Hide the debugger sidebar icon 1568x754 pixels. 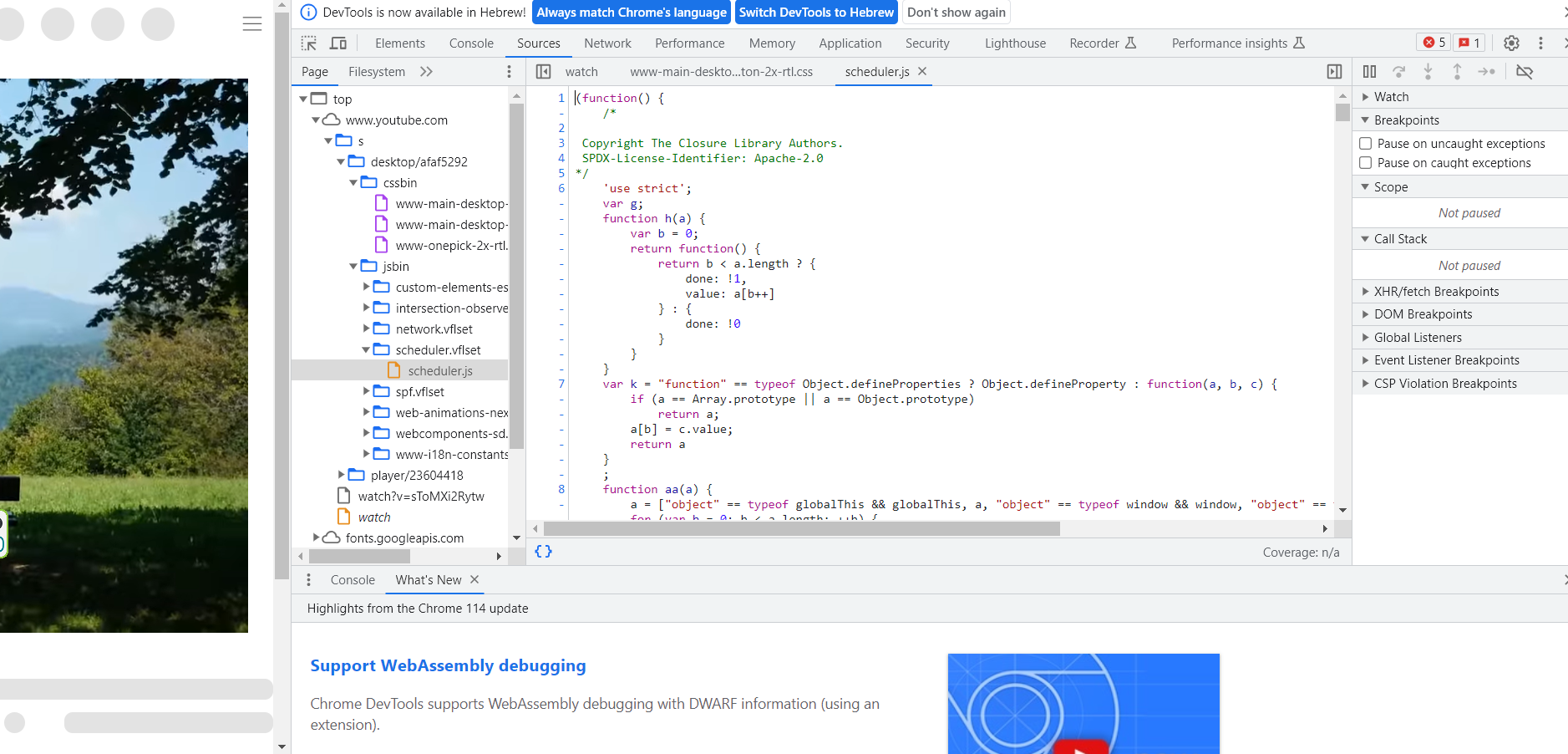pos(1334,72)
